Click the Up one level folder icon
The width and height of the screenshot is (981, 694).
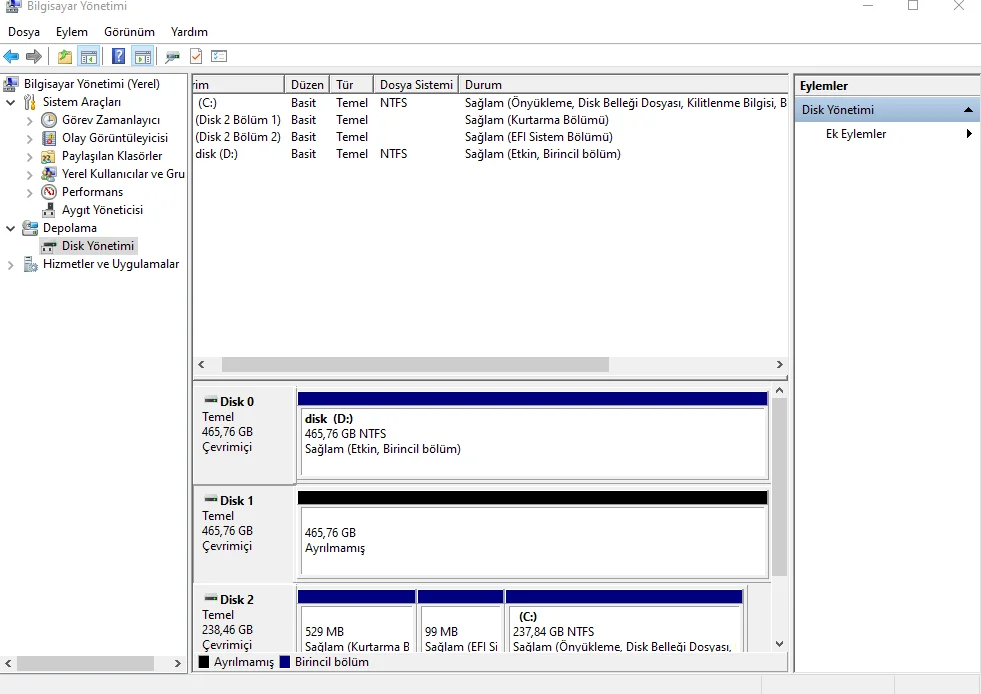(64, 57)
